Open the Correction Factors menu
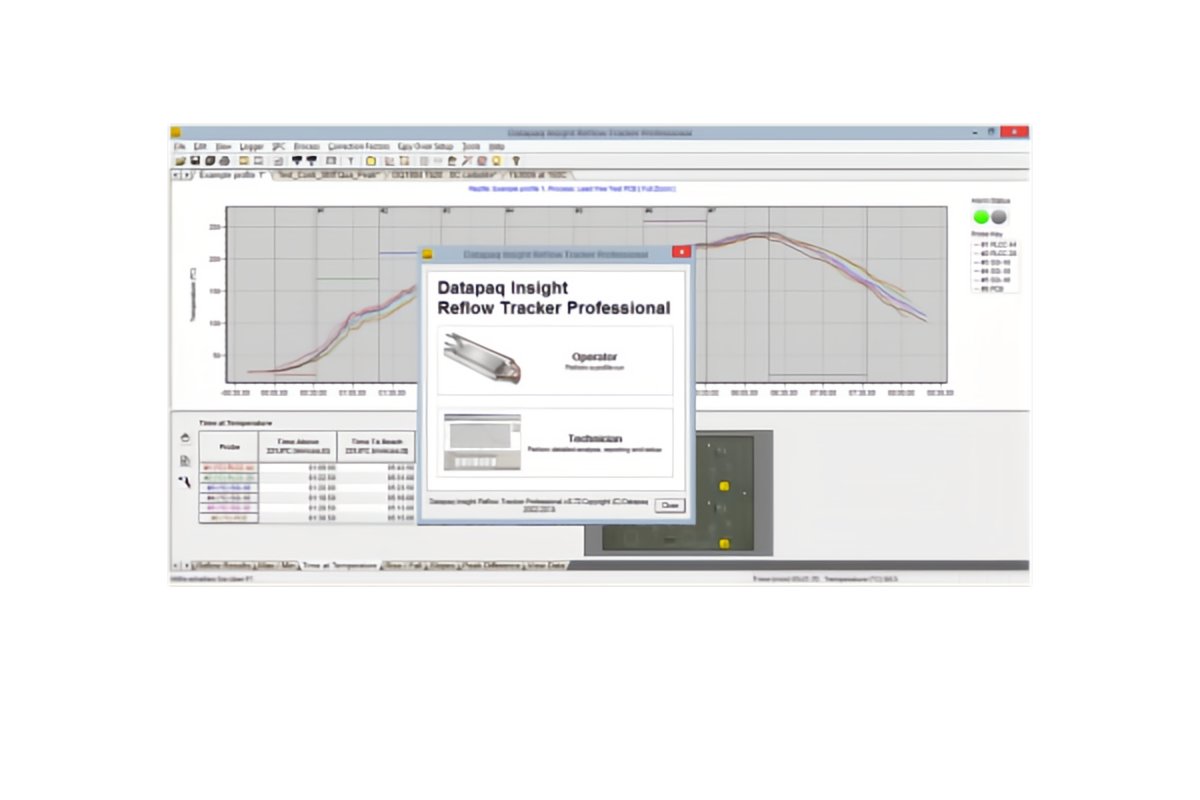The height and width of the screenshot is (800, 1200). click(x=359, y=146)
